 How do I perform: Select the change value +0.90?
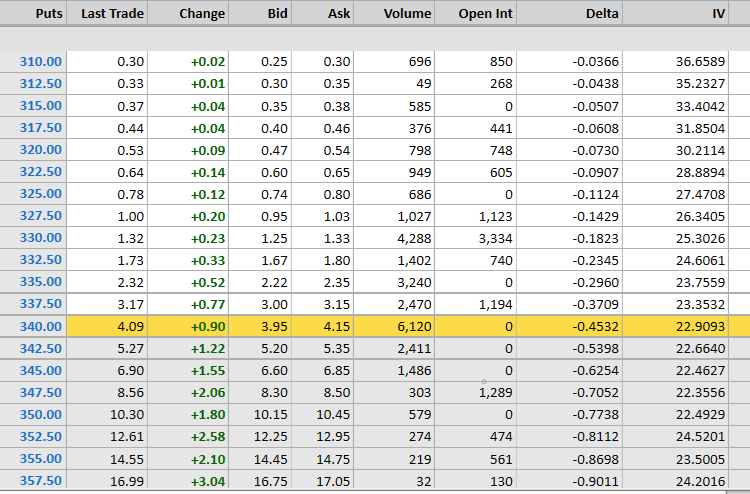click(208, 327)
